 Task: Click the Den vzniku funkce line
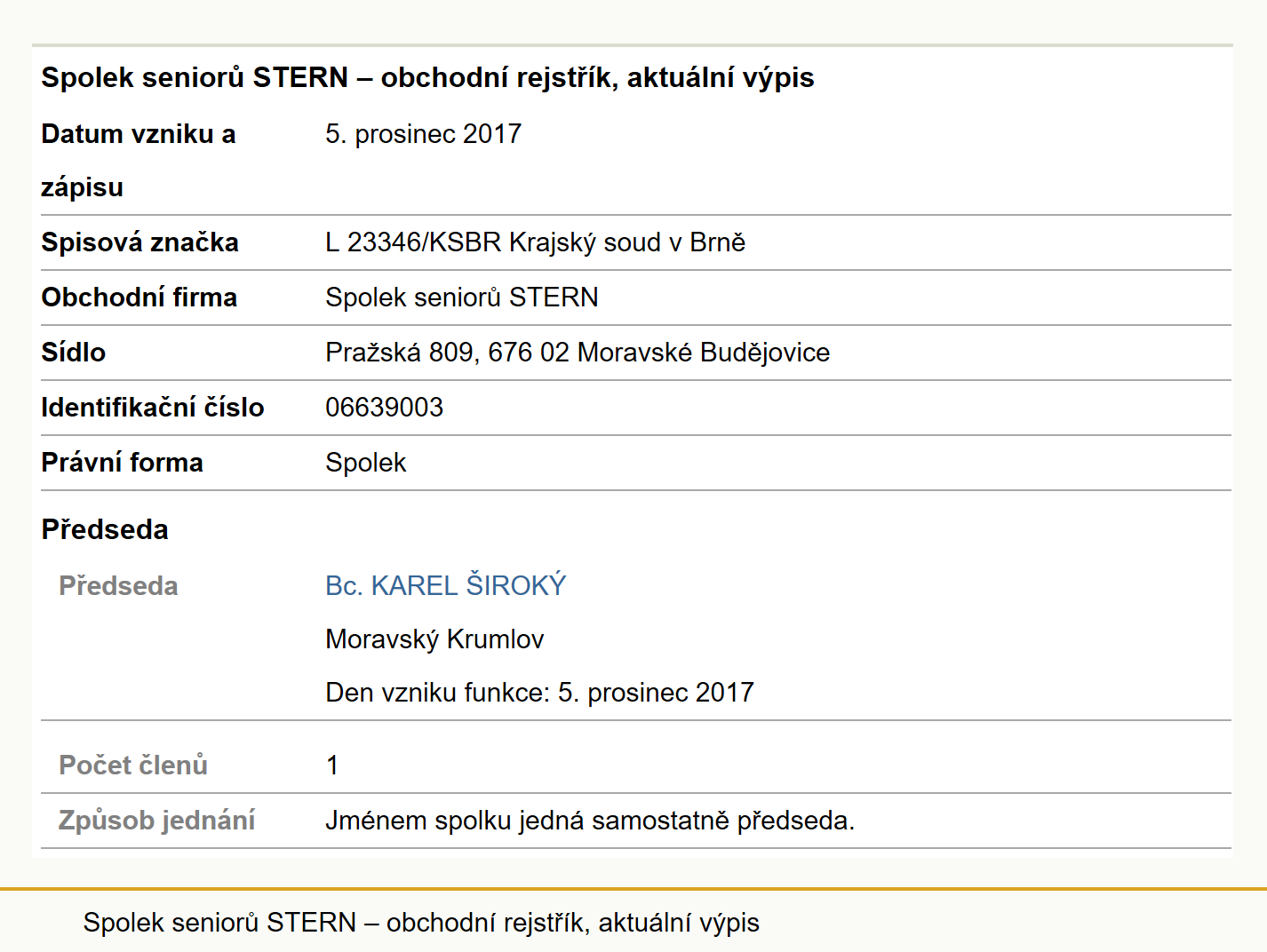[x=539, y=693]
